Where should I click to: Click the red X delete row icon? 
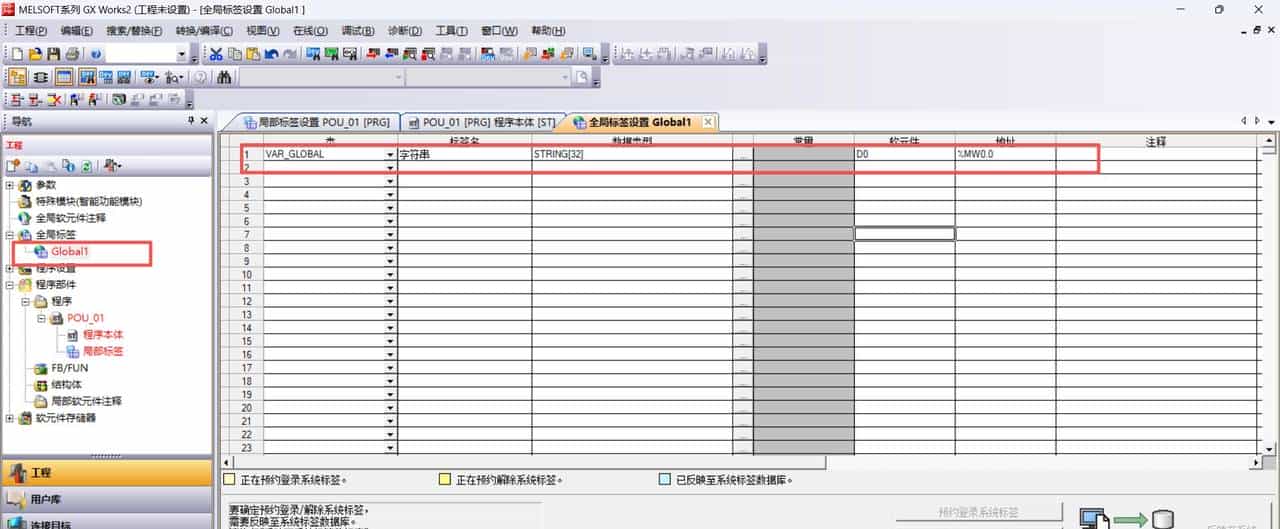tap(55, 99)
